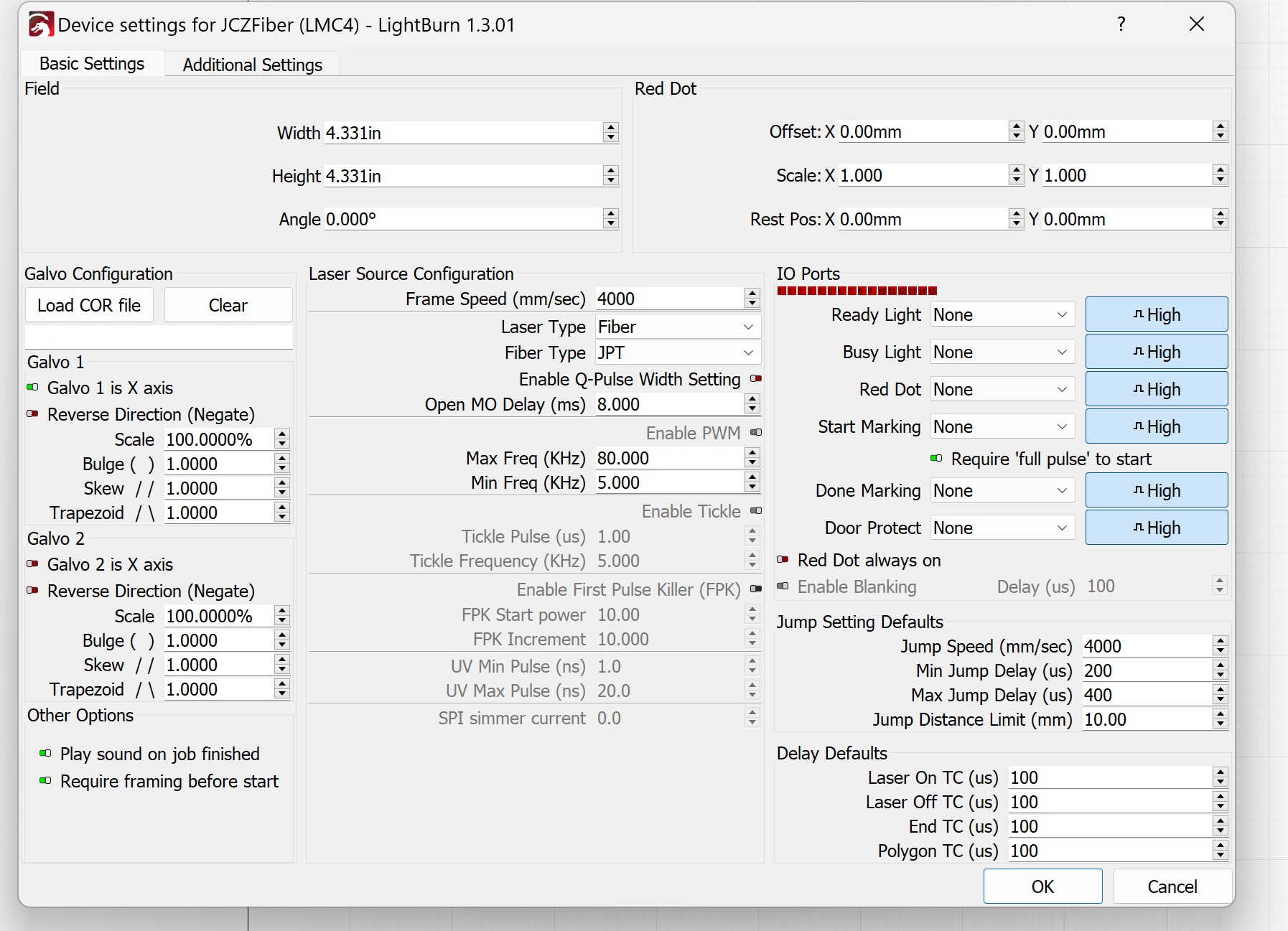
Task: Click the Jump Speed stepper arrows
Action: pos(1220,646)
